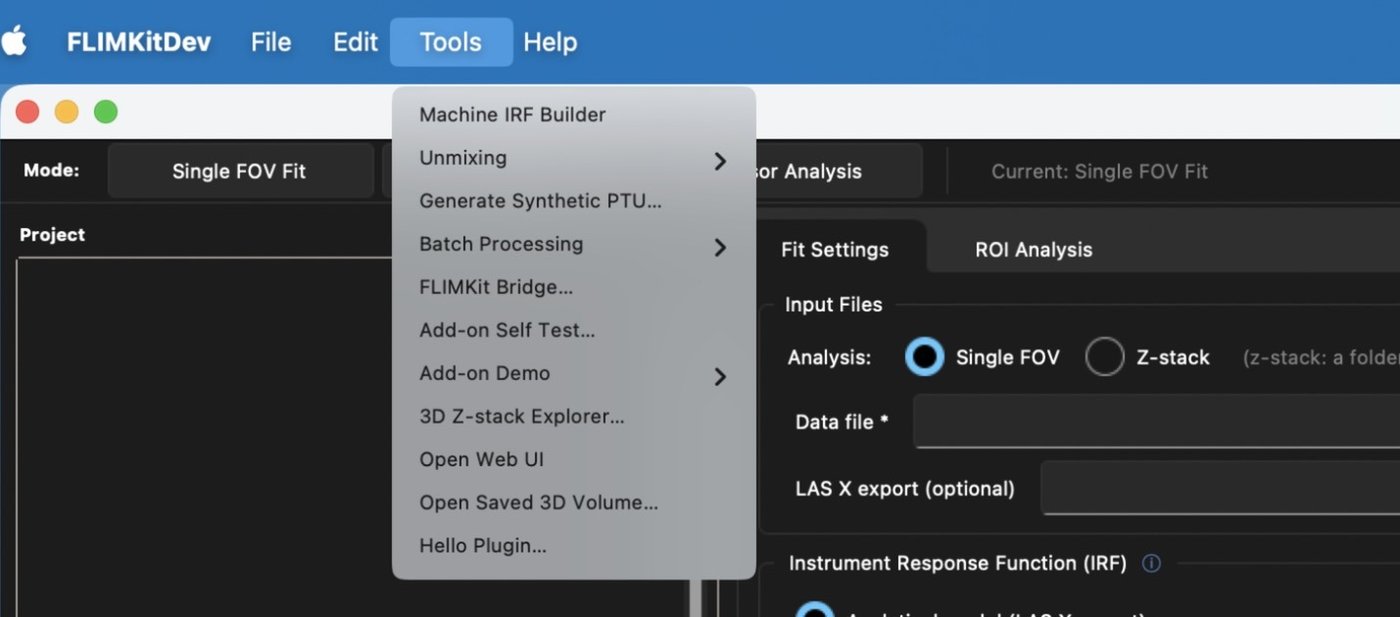The image size is (1400, 617).
Task: Choose Open Web UI
Action: click(573, 459)
